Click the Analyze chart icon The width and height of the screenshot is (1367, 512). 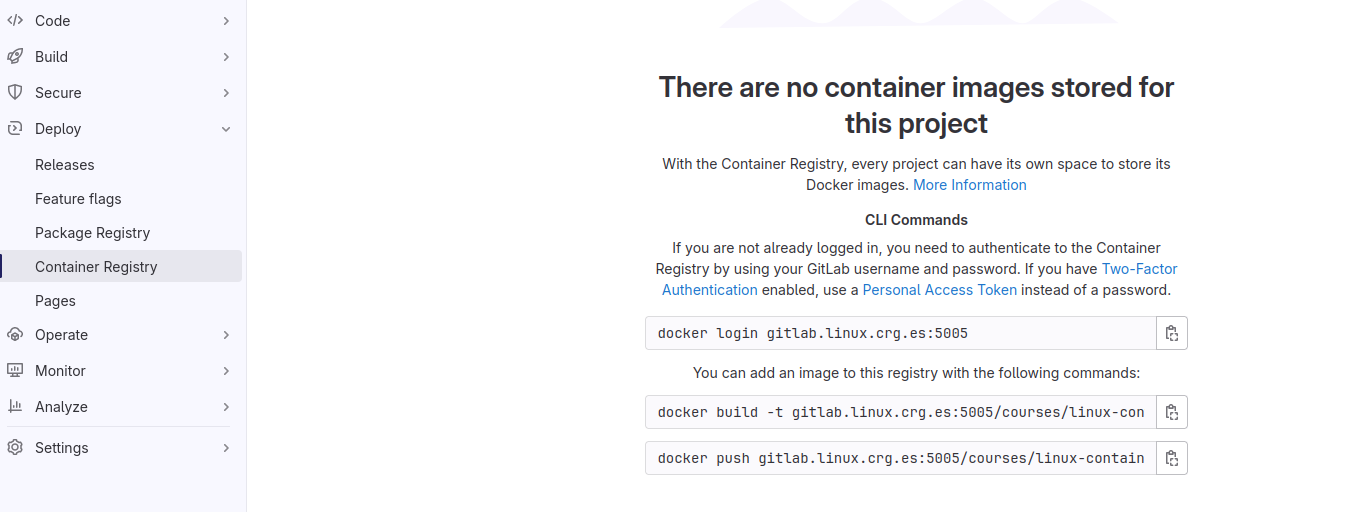(x=15, y=407)
